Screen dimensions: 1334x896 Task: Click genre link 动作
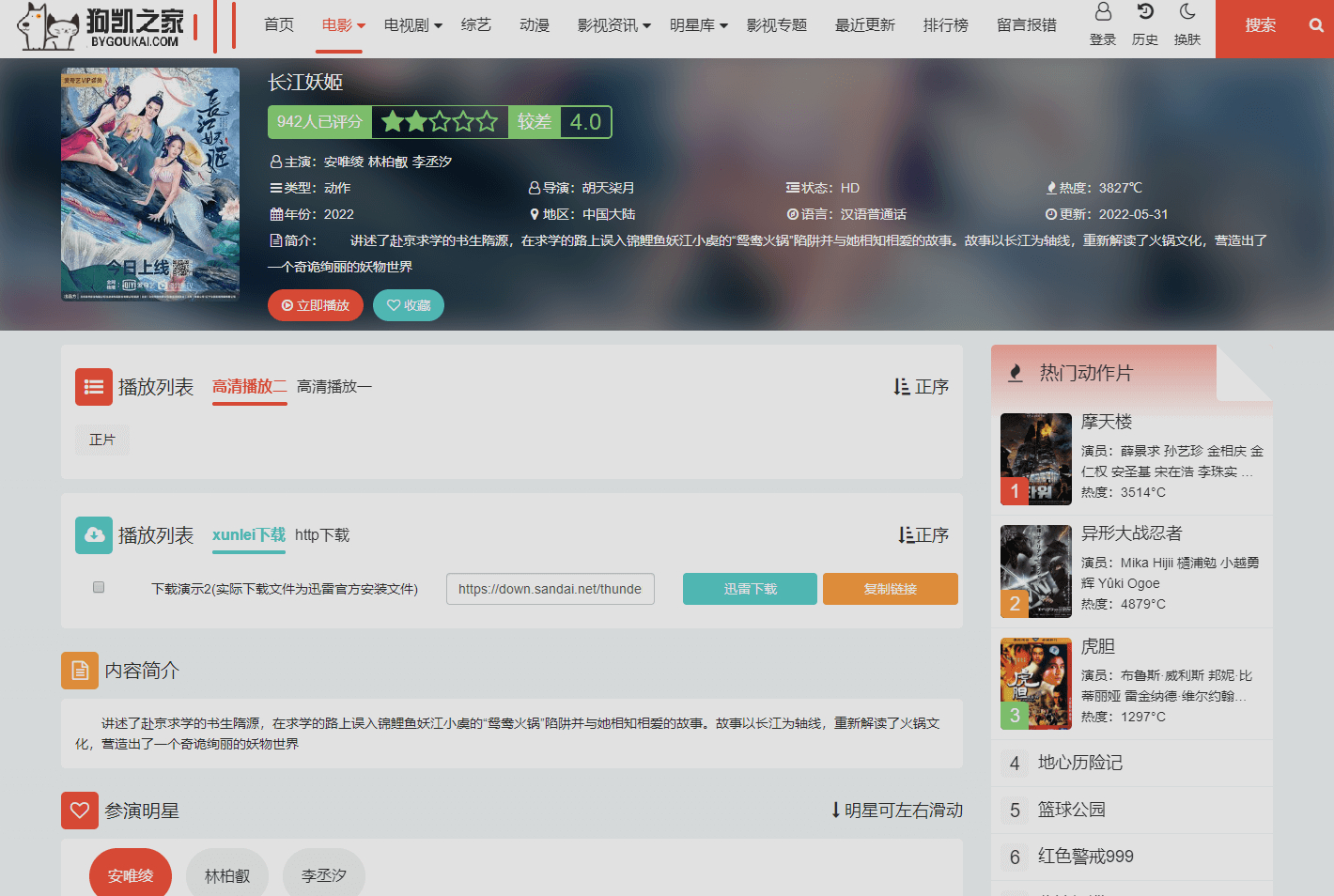tap(337, 188)
